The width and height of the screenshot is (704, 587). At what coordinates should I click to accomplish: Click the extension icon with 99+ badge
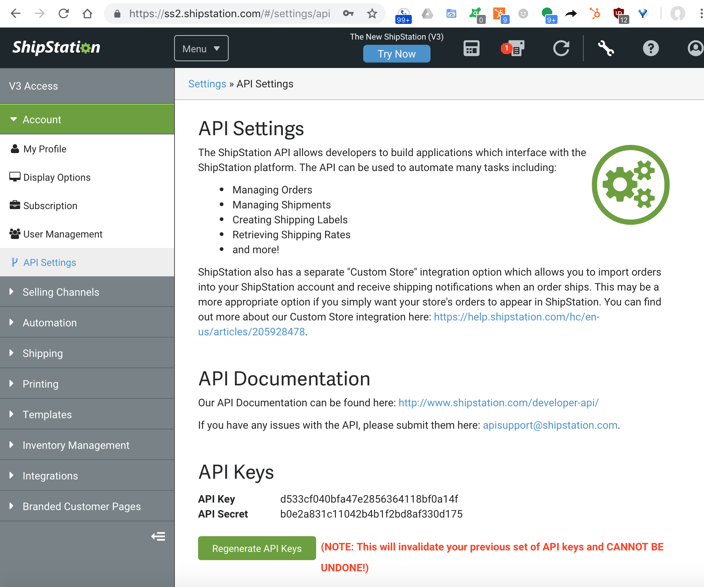click(x=403, y=15)
